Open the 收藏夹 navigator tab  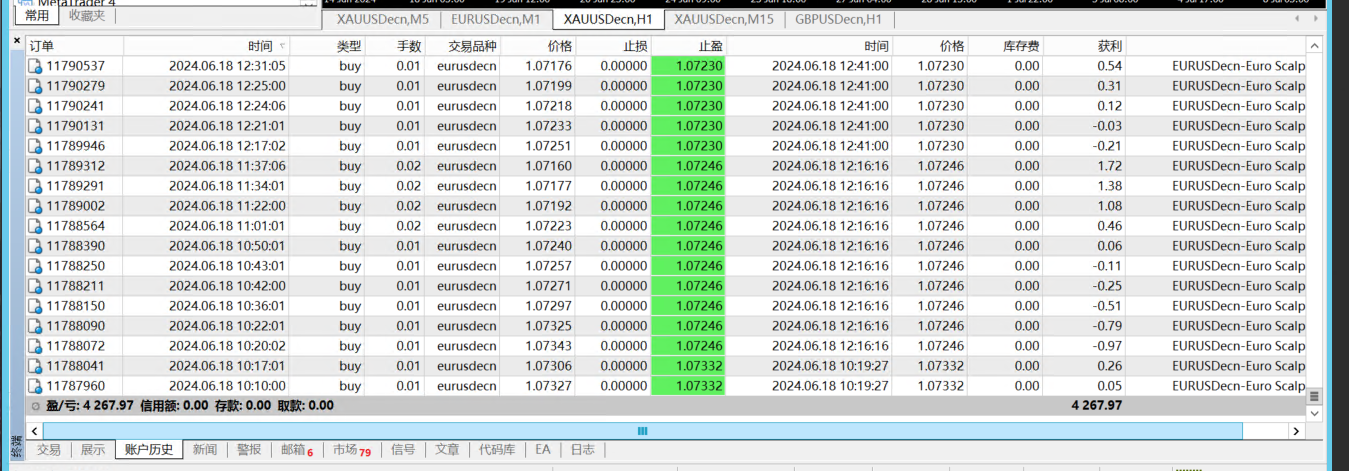tap(87, 15)
